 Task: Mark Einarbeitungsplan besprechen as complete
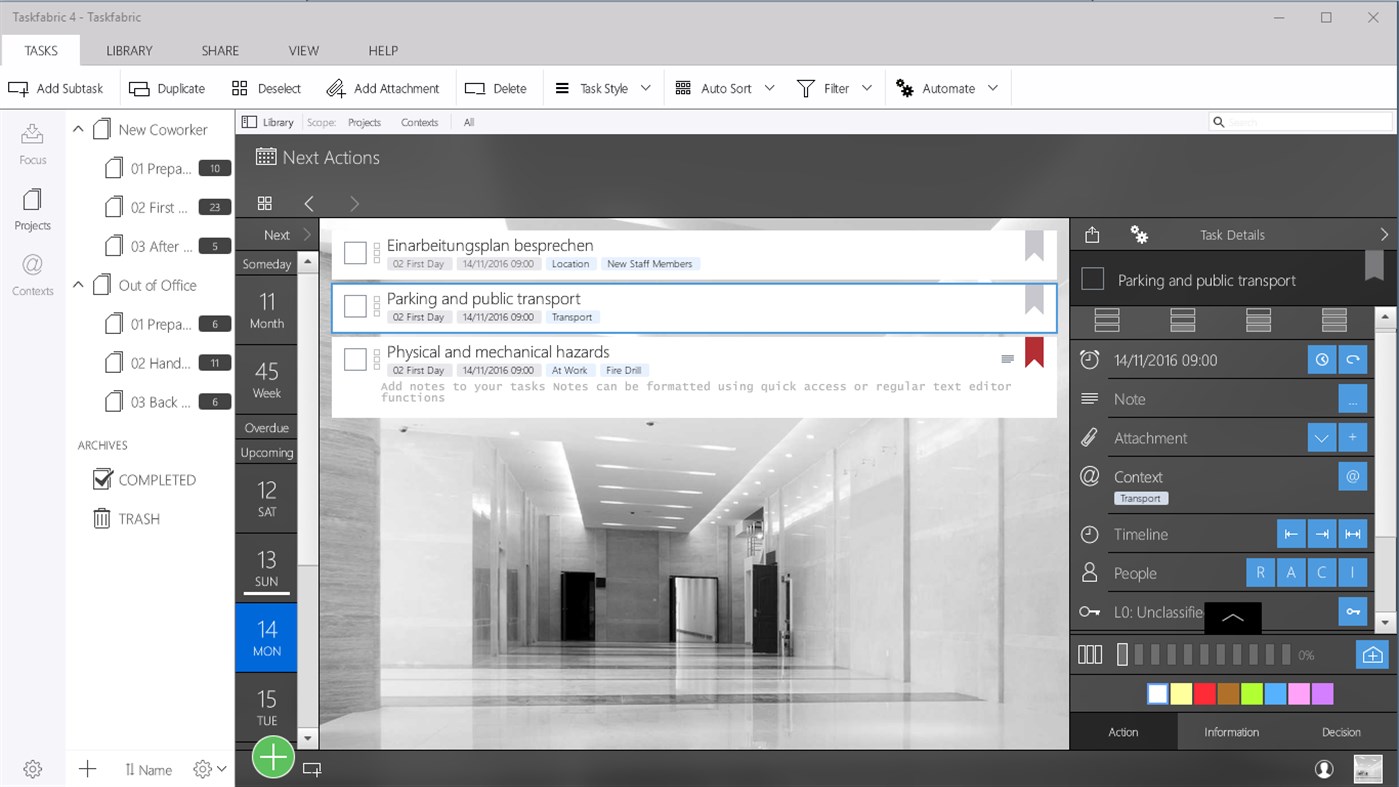coord(355,252)
